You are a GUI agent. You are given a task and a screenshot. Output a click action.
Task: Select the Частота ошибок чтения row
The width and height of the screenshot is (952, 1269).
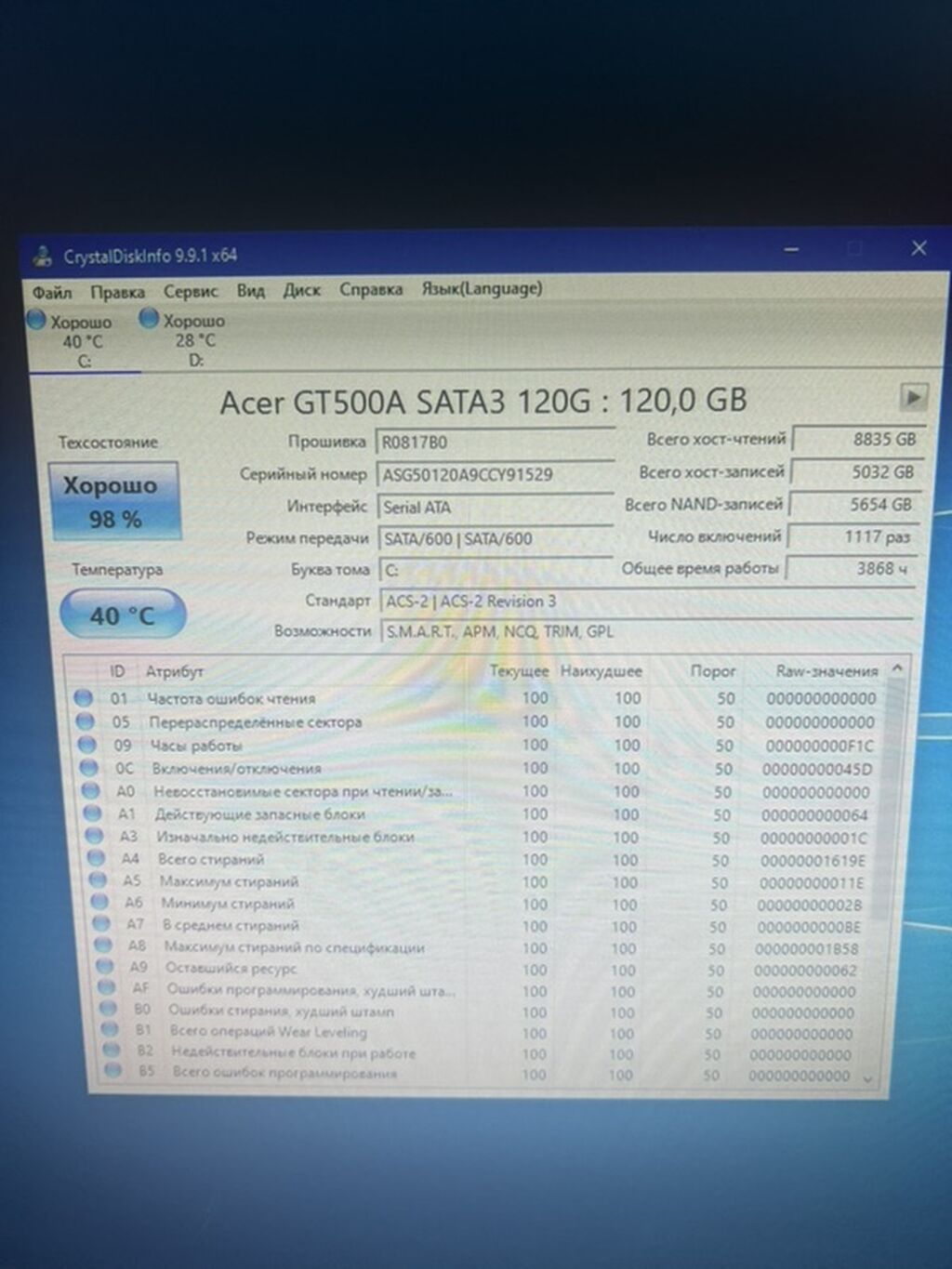click(x=476, y=698)
